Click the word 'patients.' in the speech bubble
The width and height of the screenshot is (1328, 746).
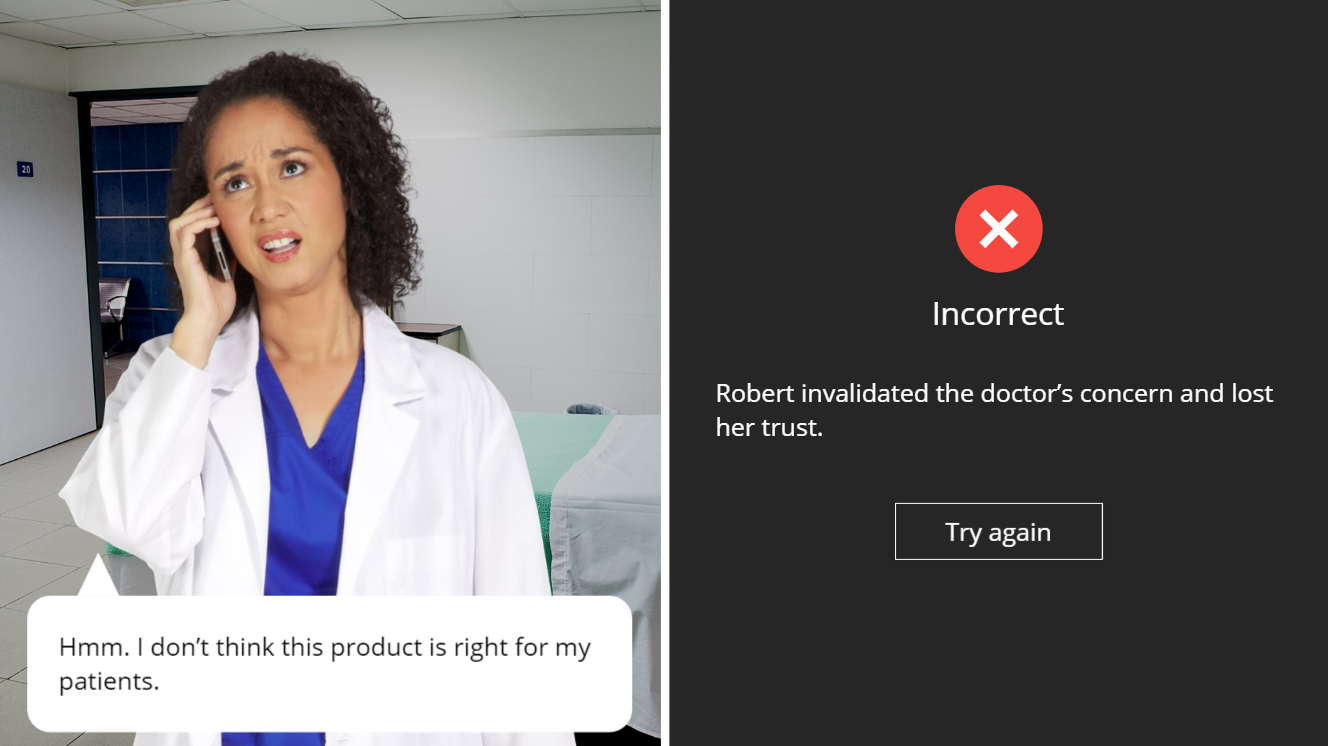point(109,683)
